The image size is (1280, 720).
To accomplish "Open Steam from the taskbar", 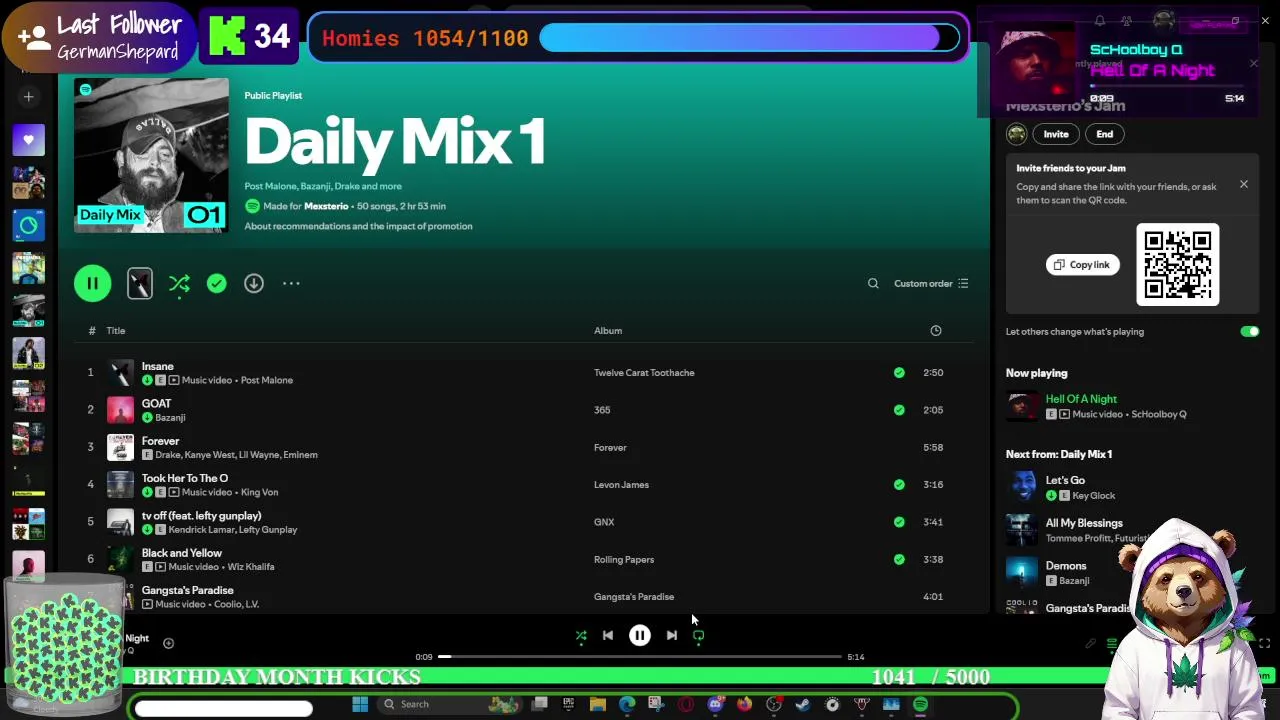I will (803, 705).
